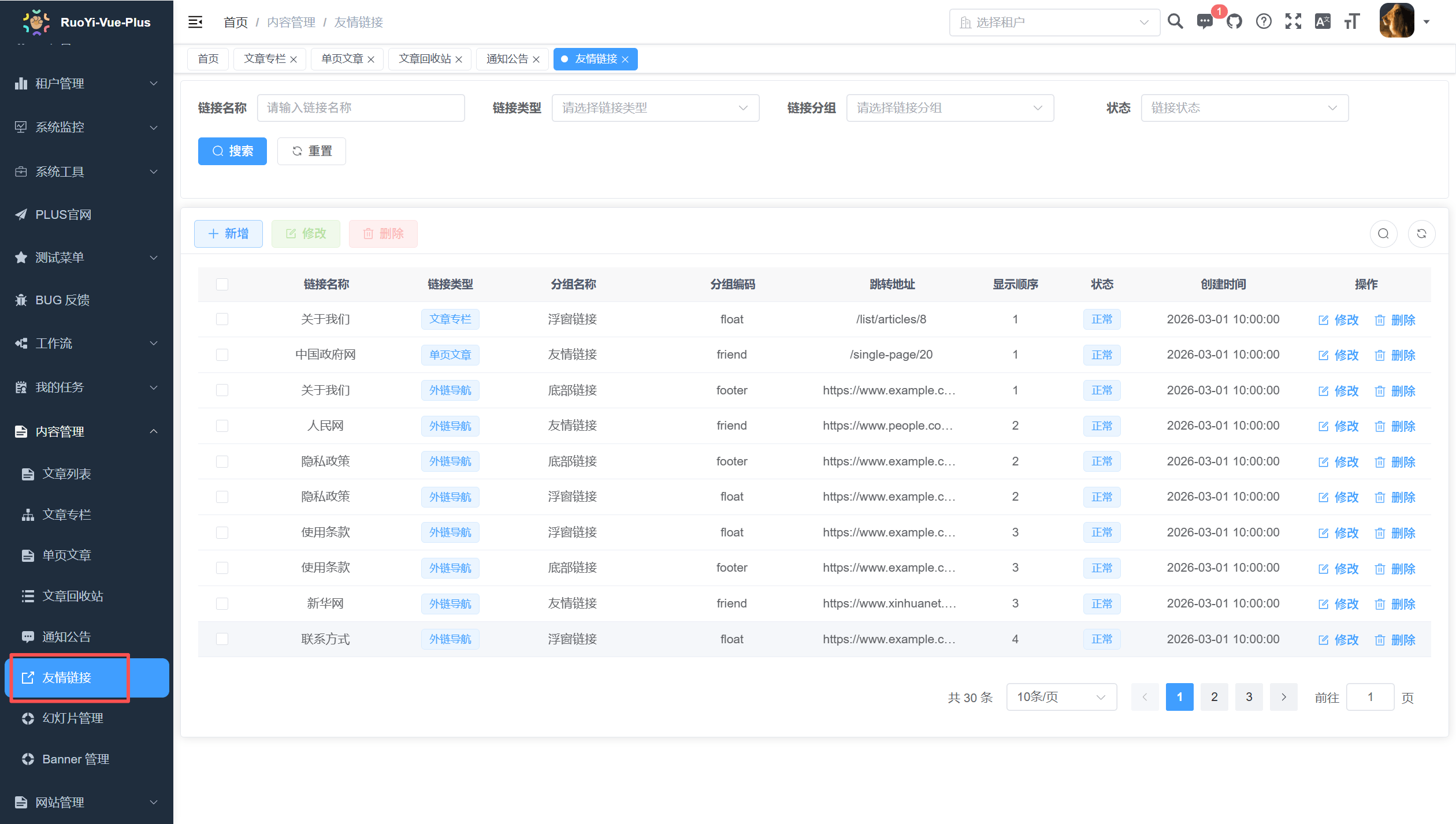
Task: Open the 10条/页 page size dropdown
Action: [x=1061, y=697]
